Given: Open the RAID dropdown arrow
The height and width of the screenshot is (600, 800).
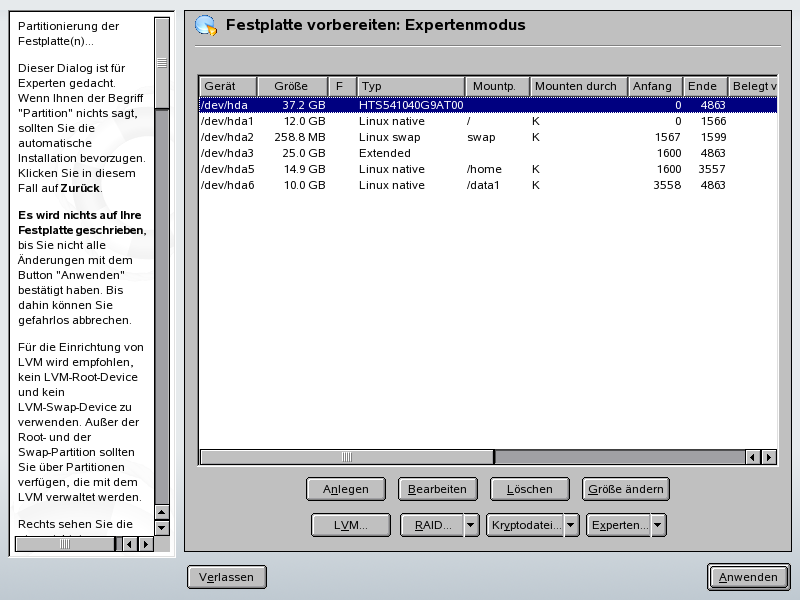Looking at the screenshot, I should pyautogui.click(x=471, y=524).
